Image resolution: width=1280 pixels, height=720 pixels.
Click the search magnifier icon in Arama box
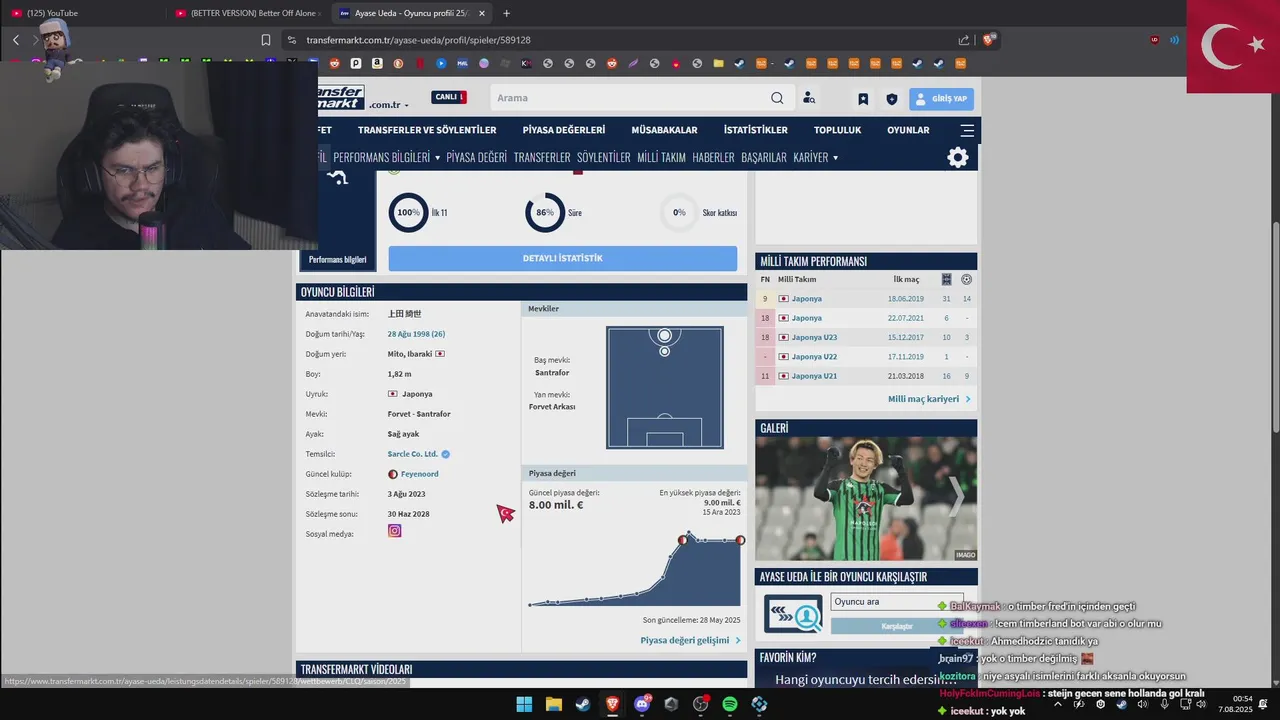coord(777,98)
